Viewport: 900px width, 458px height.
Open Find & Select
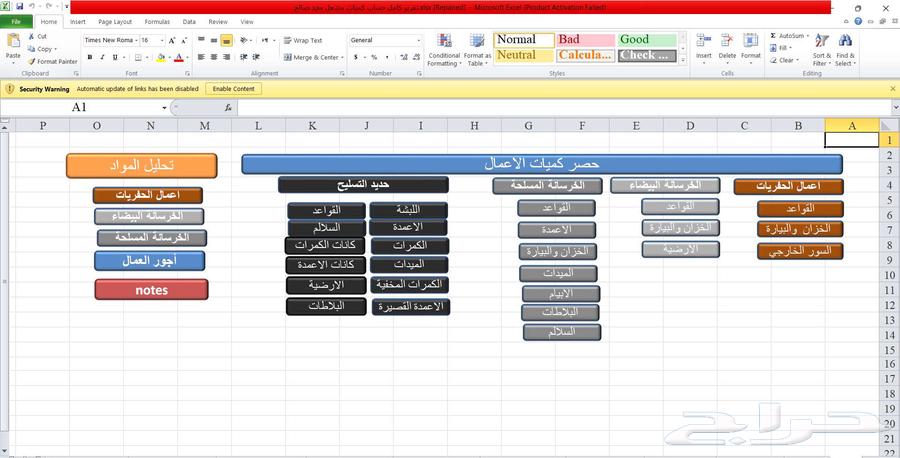point(845,50)
